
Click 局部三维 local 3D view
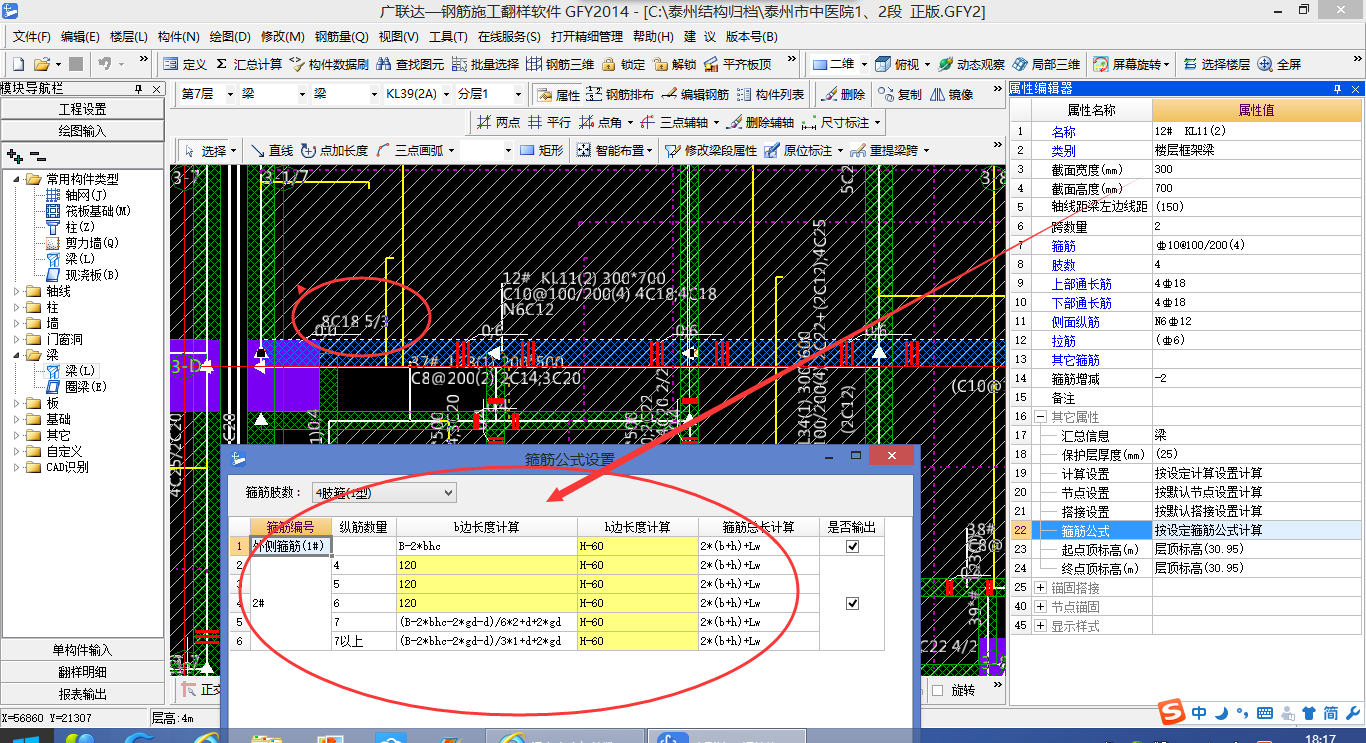click(1046, 64)
